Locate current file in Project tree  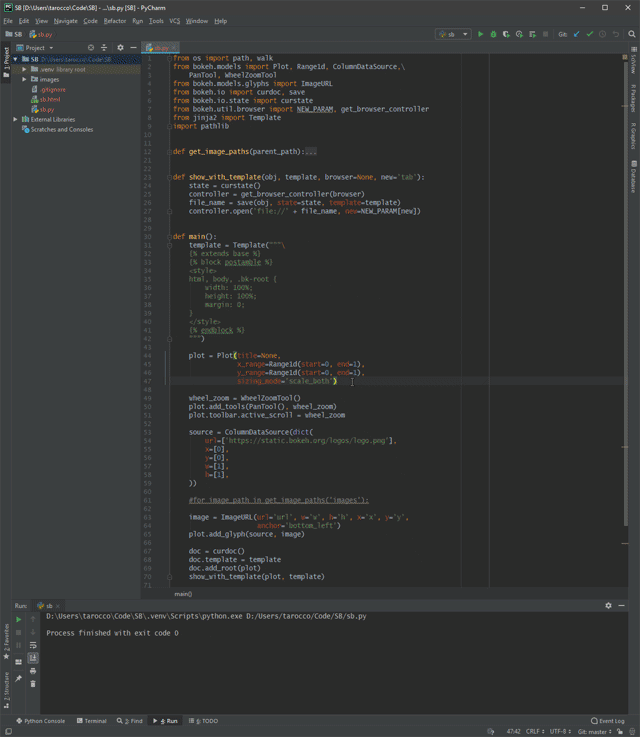click(91, 47)
